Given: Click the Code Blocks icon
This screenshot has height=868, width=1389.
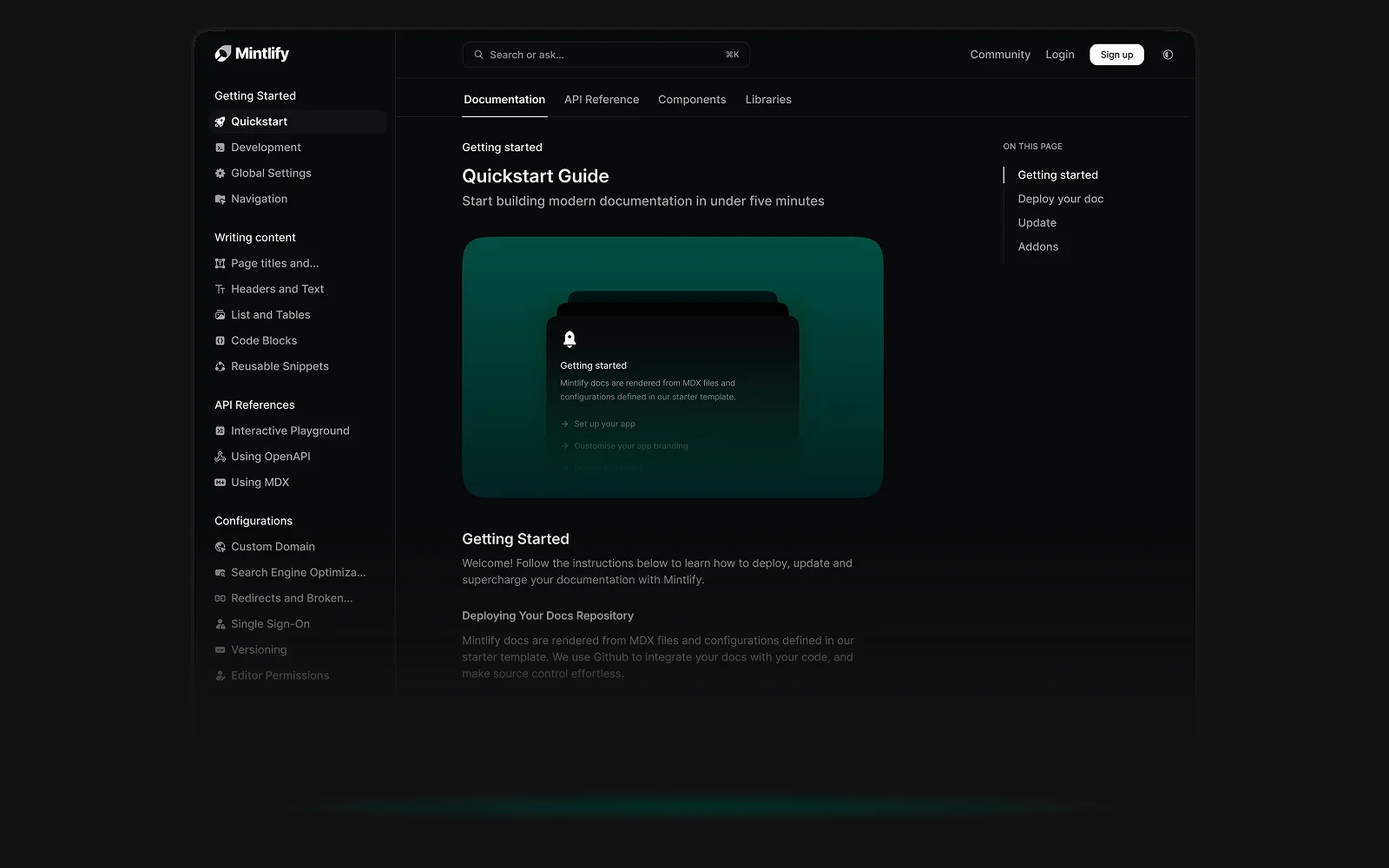Looking at the screenshot, I should click(x=220, y=340).
